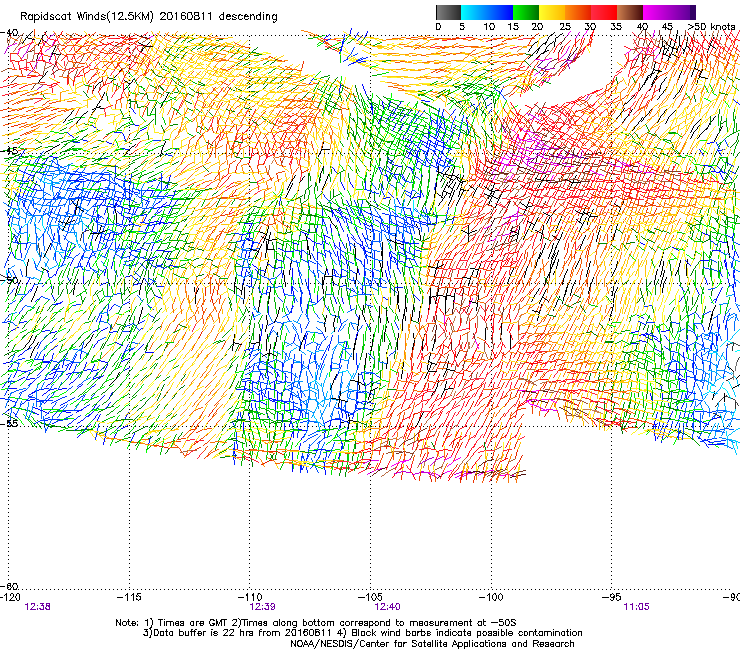740x650 pixels.
Task: Select the '-115' longitude label
Action: point(129,597)
